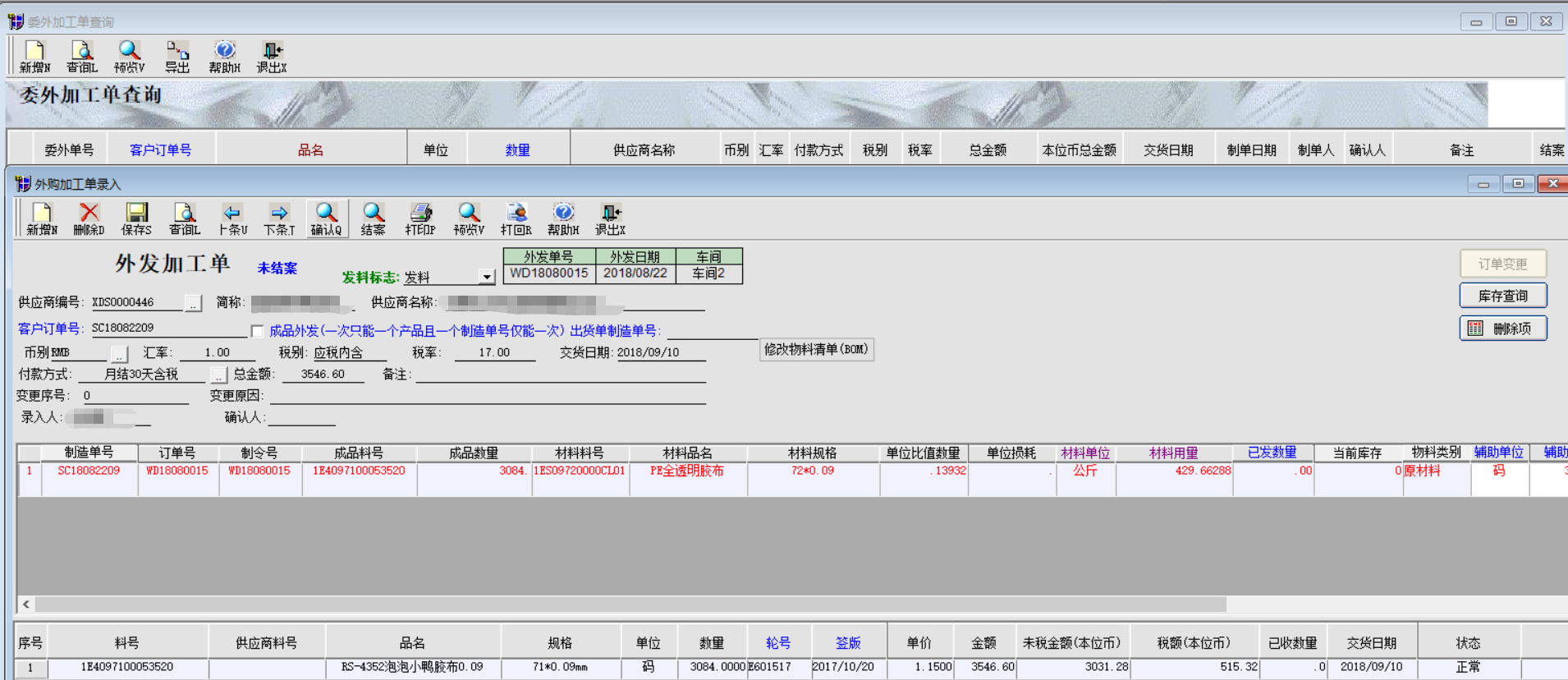This screenshot has height=680, width=1568.
Task: Click 税别 field 应税内含
Action: pyautogui.click(x=350, y=353)
